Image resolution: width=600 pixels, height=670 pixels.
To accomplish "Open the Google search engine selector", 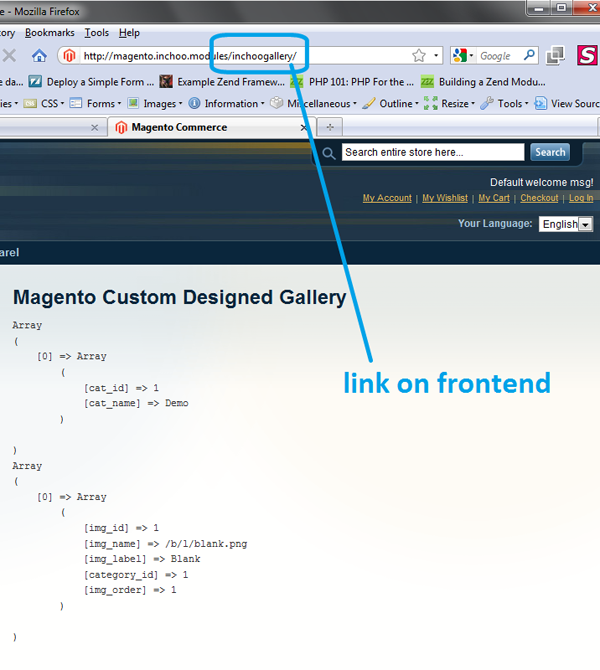I will click(x=463, y=56).
